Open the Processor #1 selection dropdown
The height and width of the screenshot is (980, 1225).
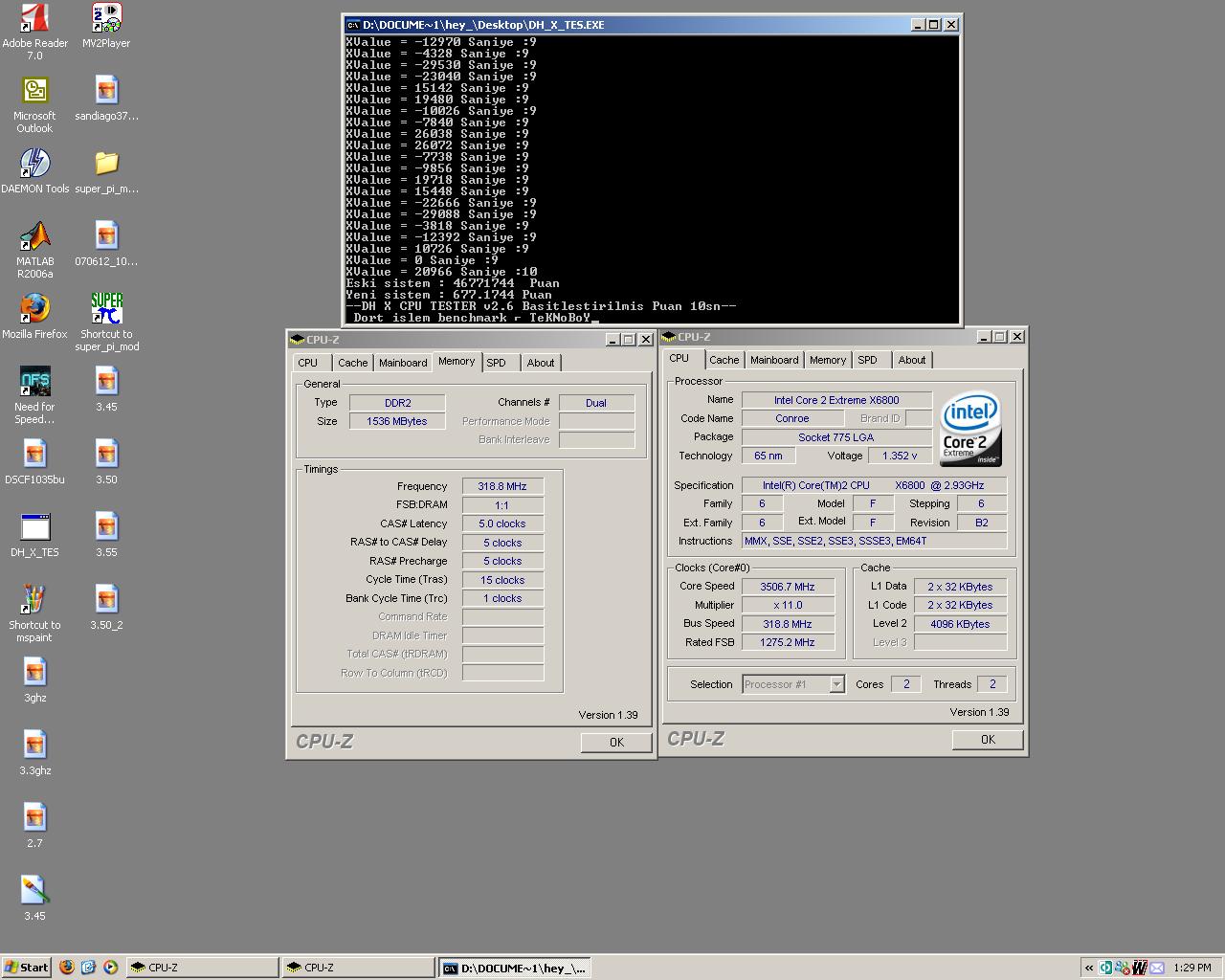click(x=793, y=684)
